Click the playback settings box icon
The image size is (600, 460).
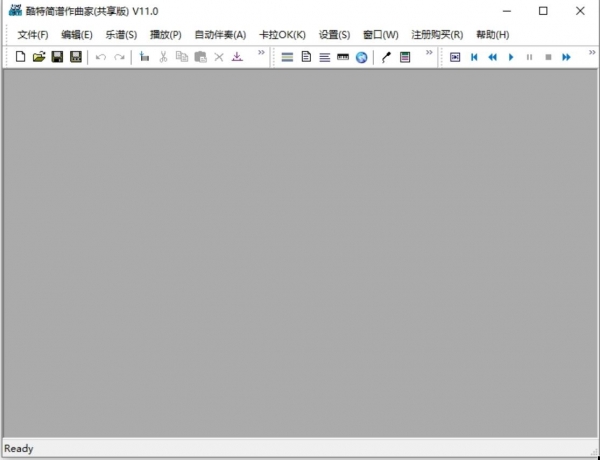point(455,57)
